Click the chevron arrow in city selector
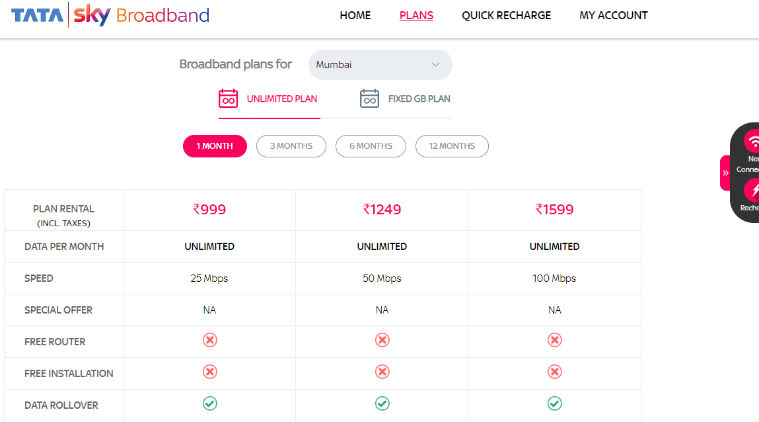Image resolution: width=759 pixels, height=422 pixels. pyautogui.click(x=435, y=64)
